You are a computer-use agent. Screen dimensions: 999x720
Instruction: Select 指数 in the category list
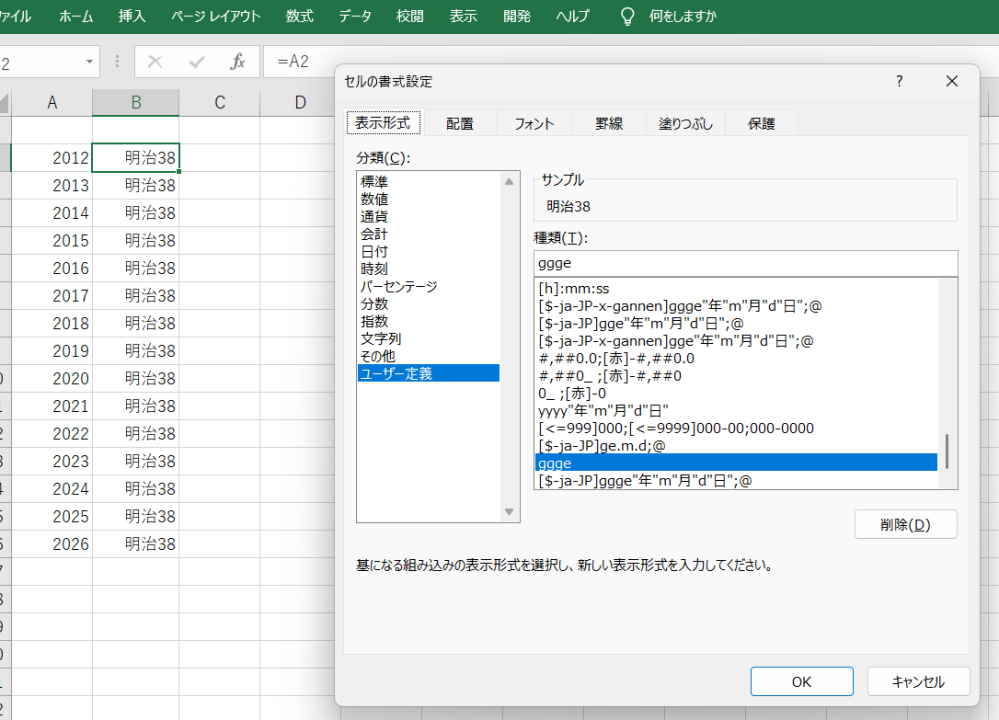tap(428, 321)
